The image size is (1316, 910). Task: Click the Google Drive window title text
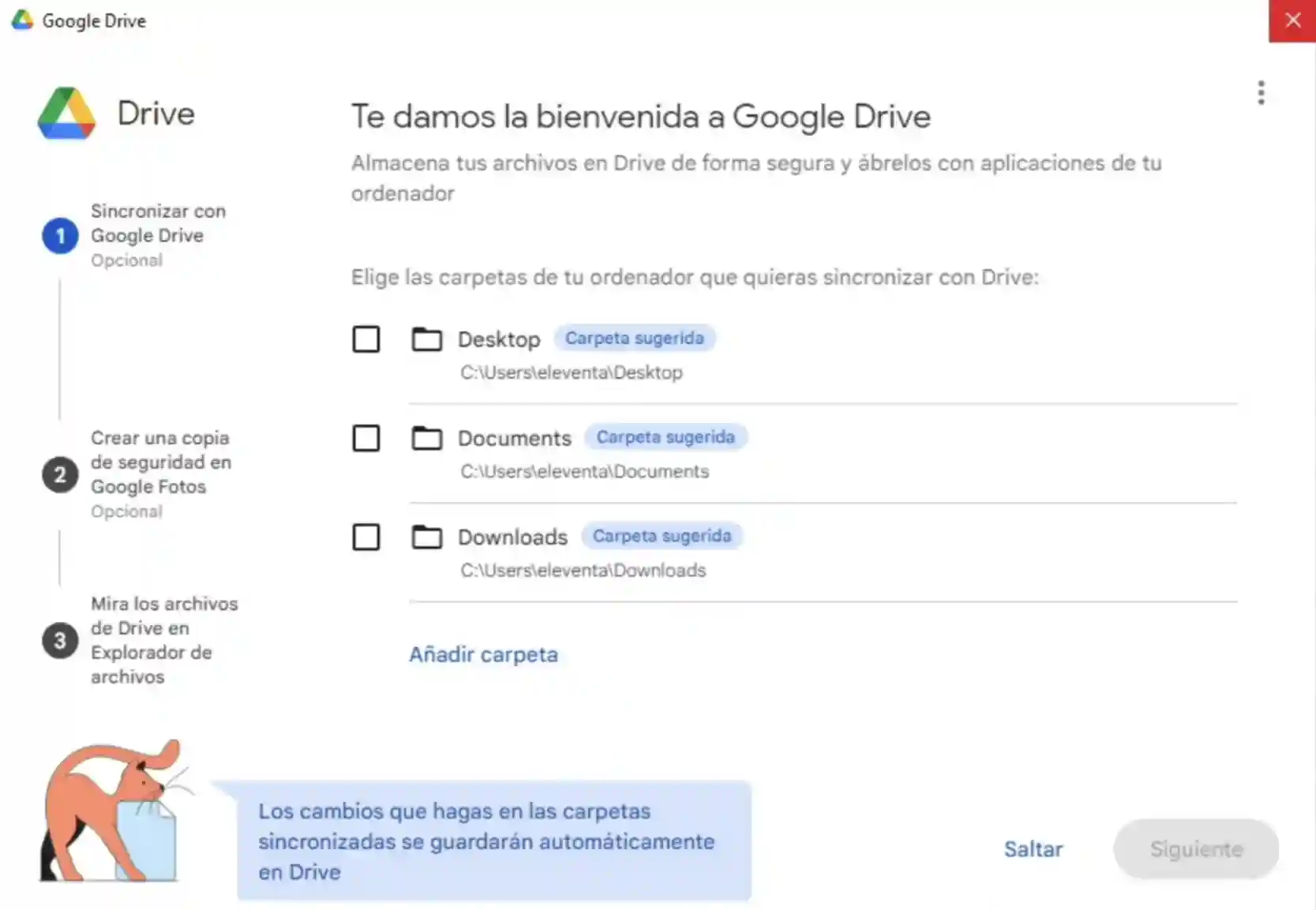tap(94, 21)
